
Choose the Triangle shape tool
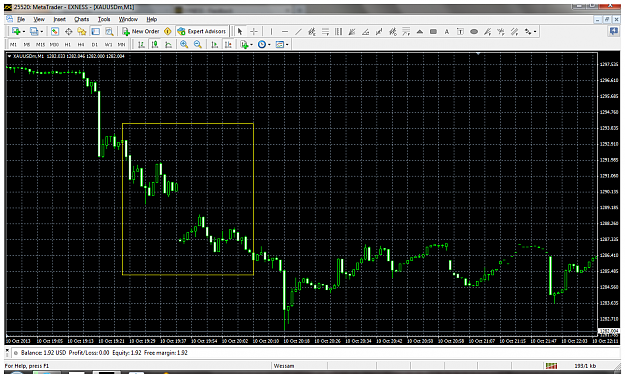click(420, 31)
